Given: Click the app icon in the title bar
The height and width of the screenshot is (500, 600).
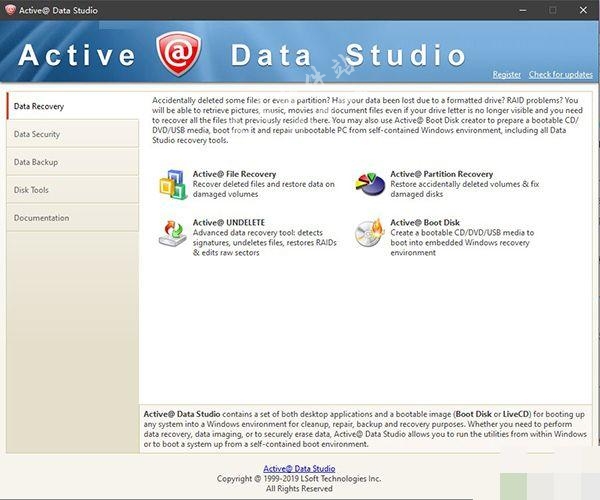Looking at the screenshot, I should point(10,10).
